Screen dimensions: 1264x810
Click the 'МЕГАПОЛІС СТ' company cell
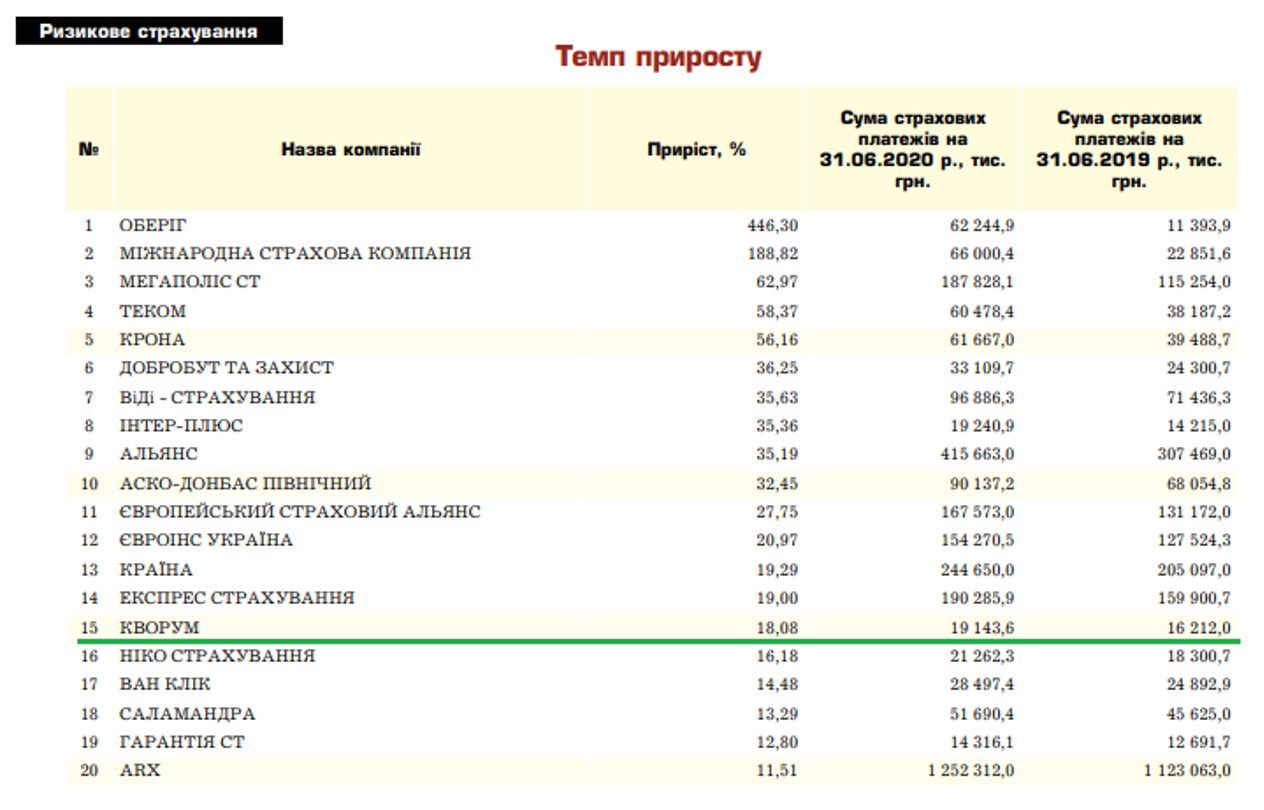(x=190, y=282)
